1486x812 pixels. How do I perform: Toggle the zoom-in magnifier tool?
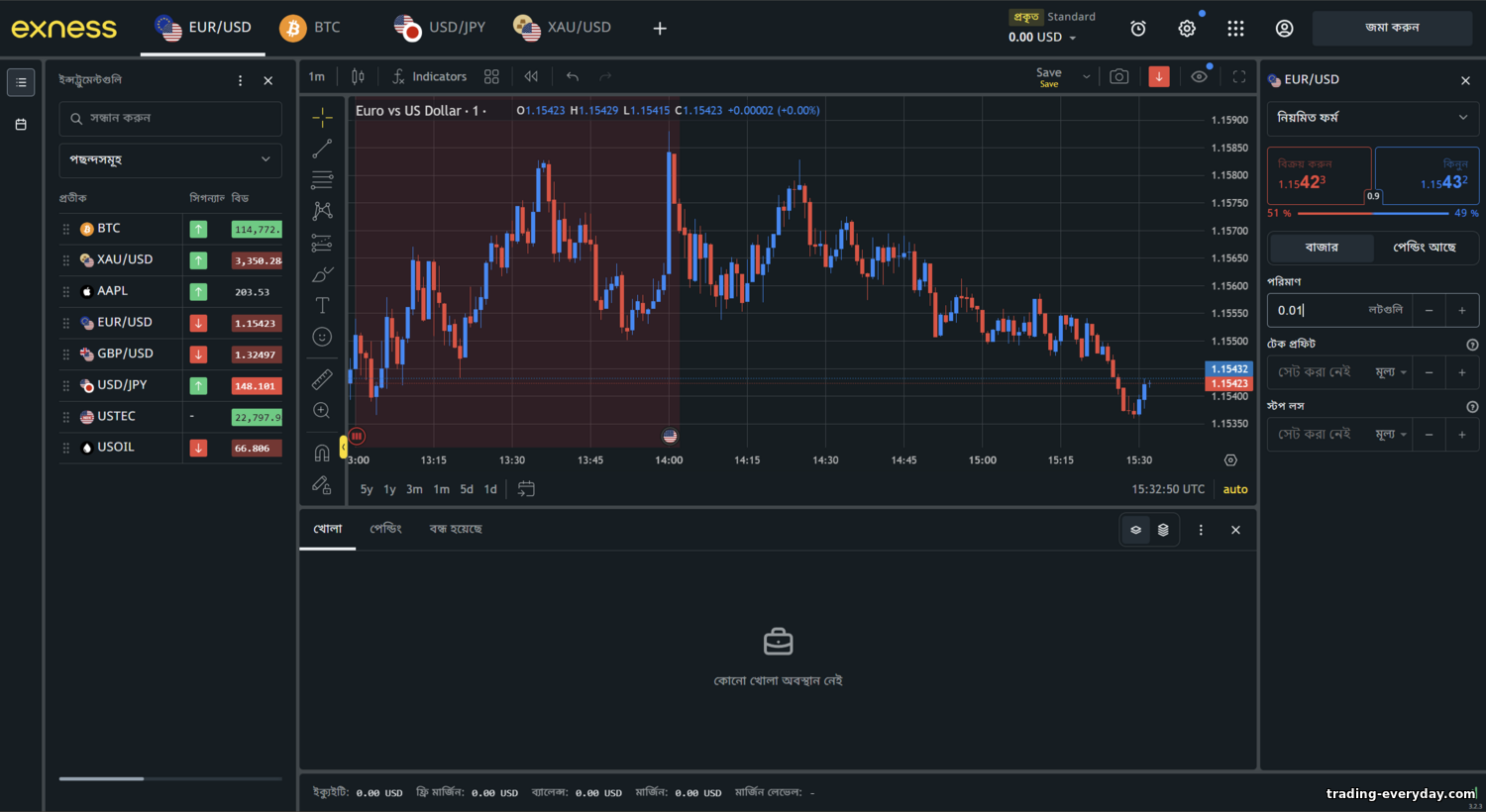pos(322,409)
